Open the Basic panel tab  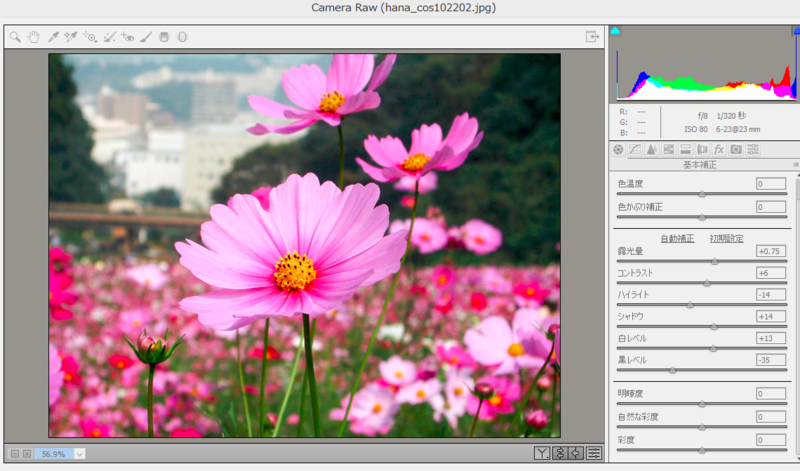tap(618, 150)
